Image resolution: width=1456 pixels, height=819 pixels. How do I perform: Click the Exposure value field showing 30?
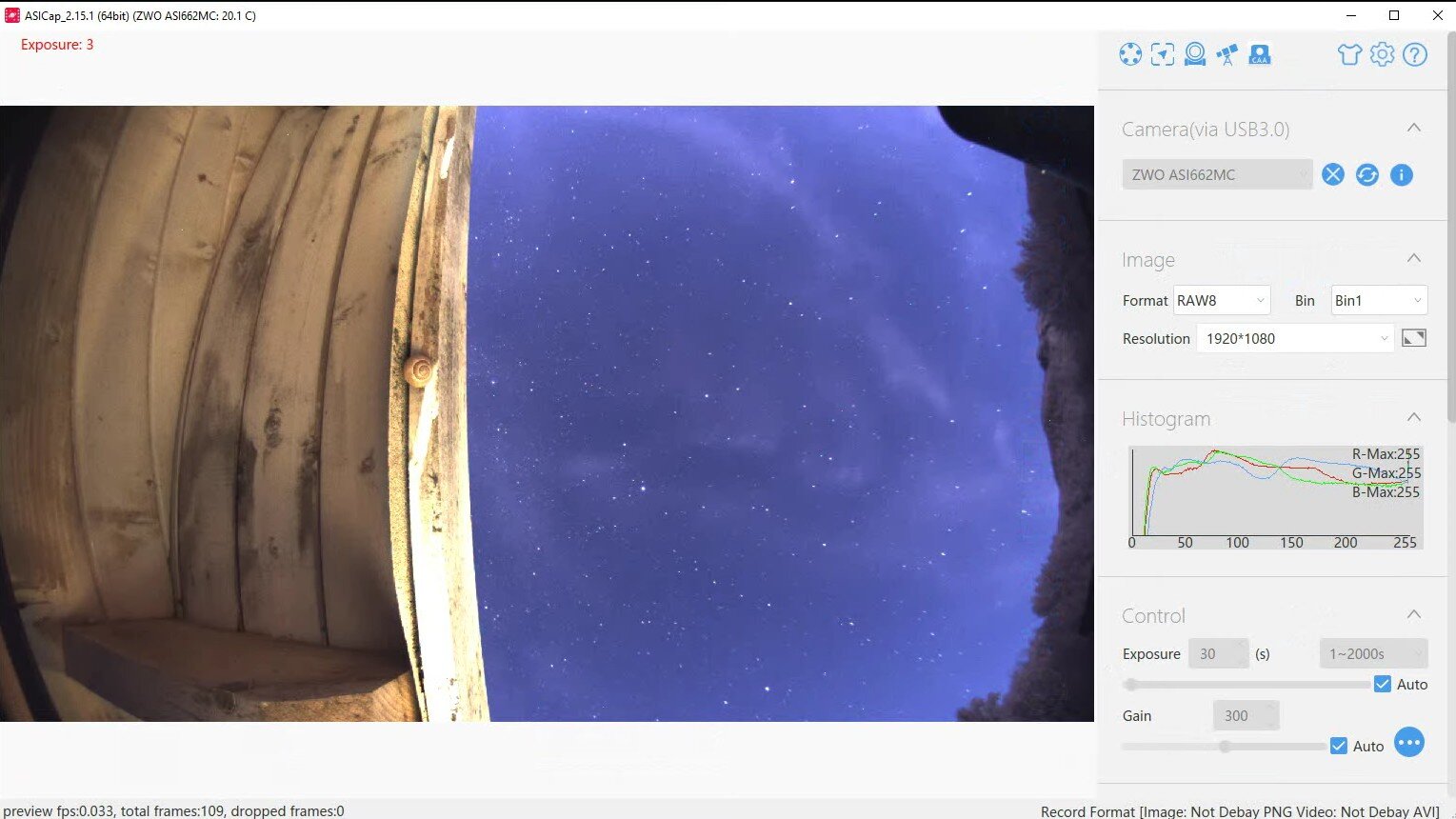pyautogui.click(x=1218, y=653)
